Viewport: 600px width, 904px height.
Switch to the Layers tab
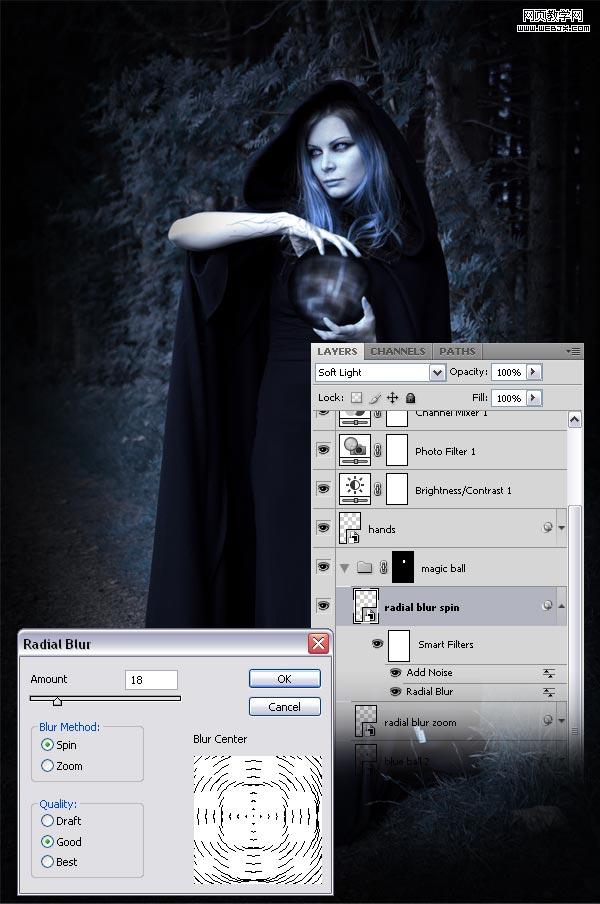(x=337, y=351)
